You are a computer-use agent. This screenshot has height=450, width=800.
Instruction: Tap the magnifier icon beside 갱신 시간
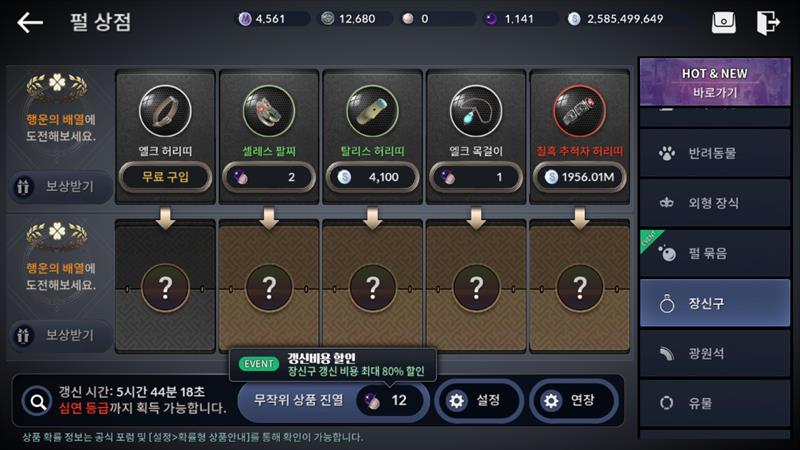(37, 402)
